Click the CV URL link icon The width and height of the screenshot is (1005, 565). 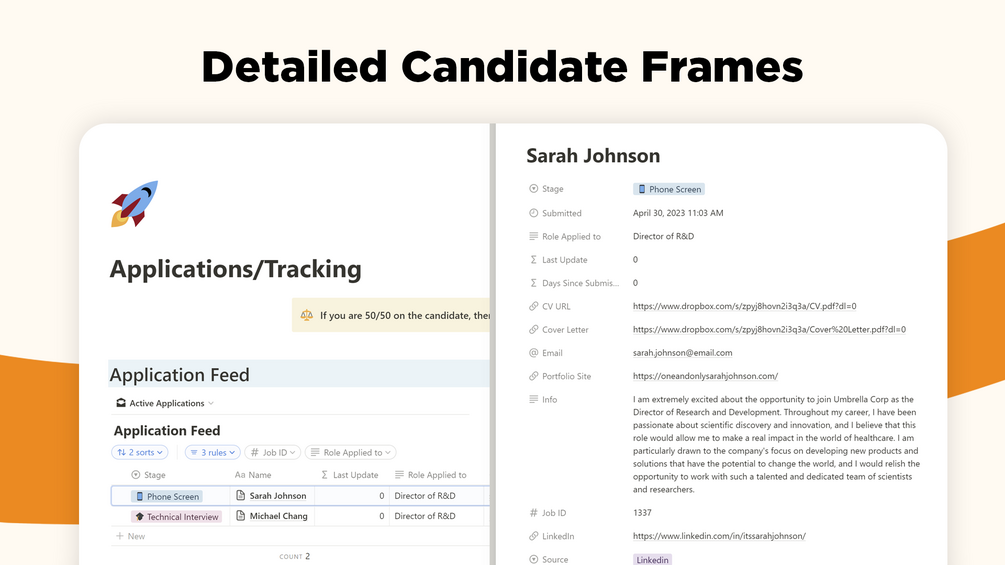point(533,306)
